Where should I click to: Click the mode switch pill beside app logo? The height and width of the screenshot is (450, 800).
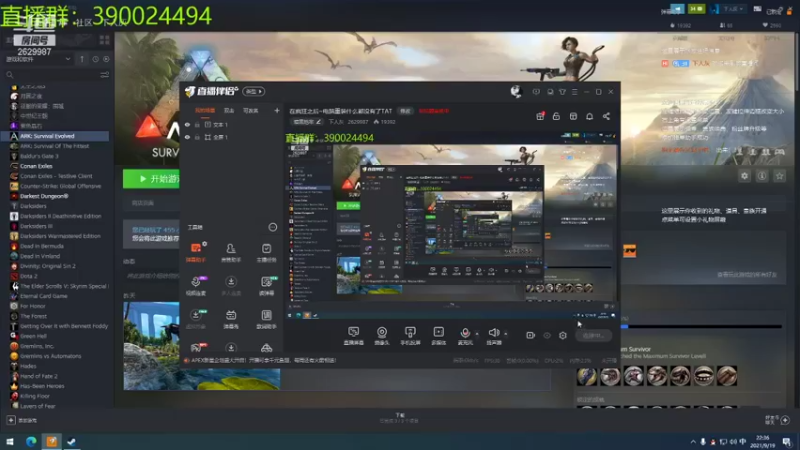click(x=254, y=92)
